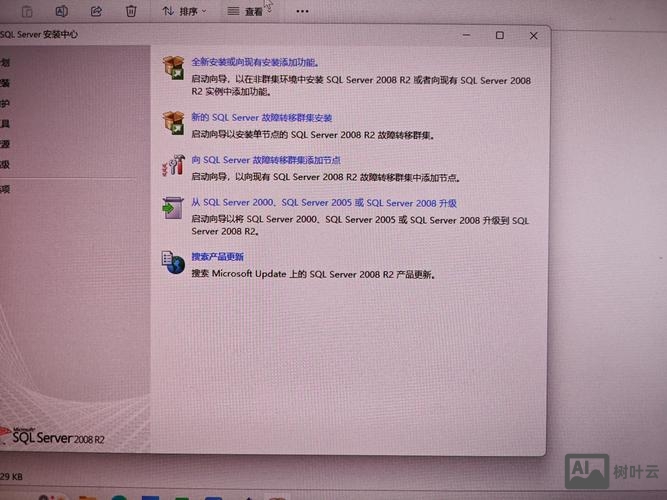The width and height of the screenshot is (667, 500).
Task: Click the box icon beside 全新安装或向现有安装添加功能
Action: tap(174, 68)
